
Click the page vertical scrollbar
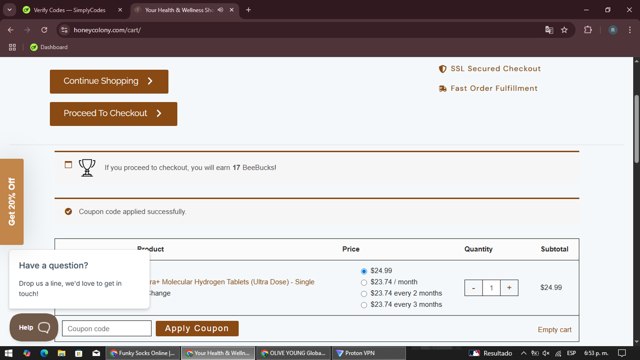(x=636, y=130)
